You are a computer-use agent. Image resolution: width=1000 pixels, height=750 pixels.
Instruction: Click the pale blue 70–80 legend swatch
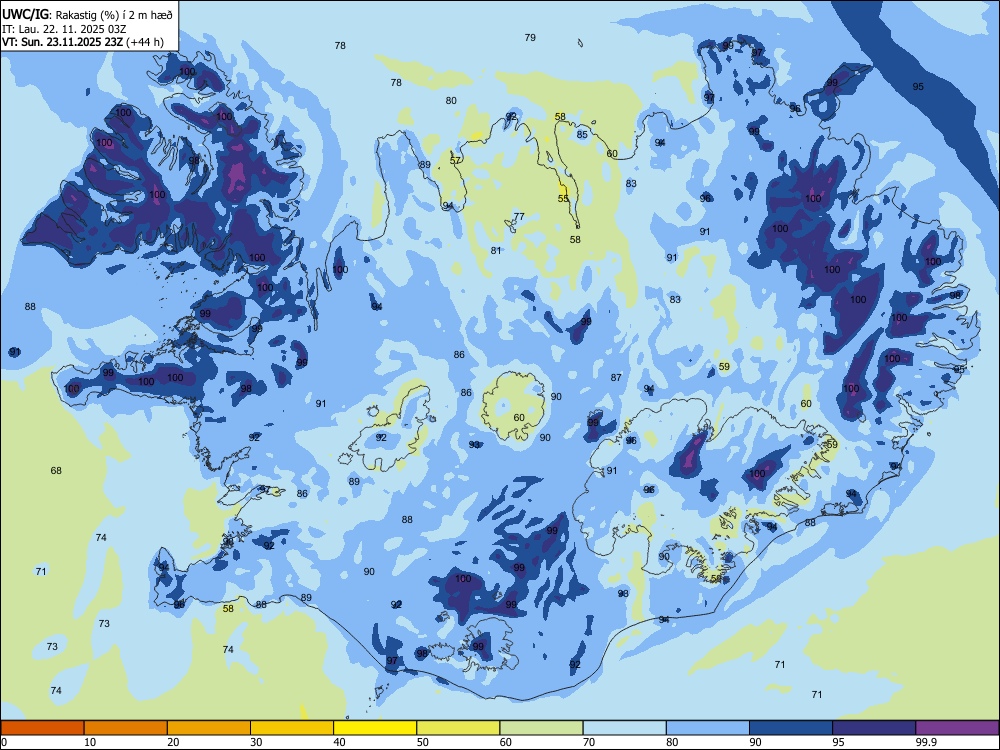tap(625, 728)
